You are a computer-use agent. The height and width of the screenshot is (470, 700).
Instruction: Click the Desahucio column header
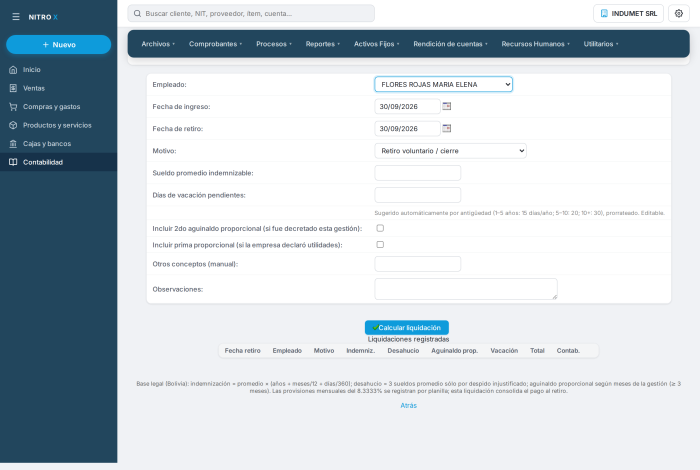(x=403, y=351)
